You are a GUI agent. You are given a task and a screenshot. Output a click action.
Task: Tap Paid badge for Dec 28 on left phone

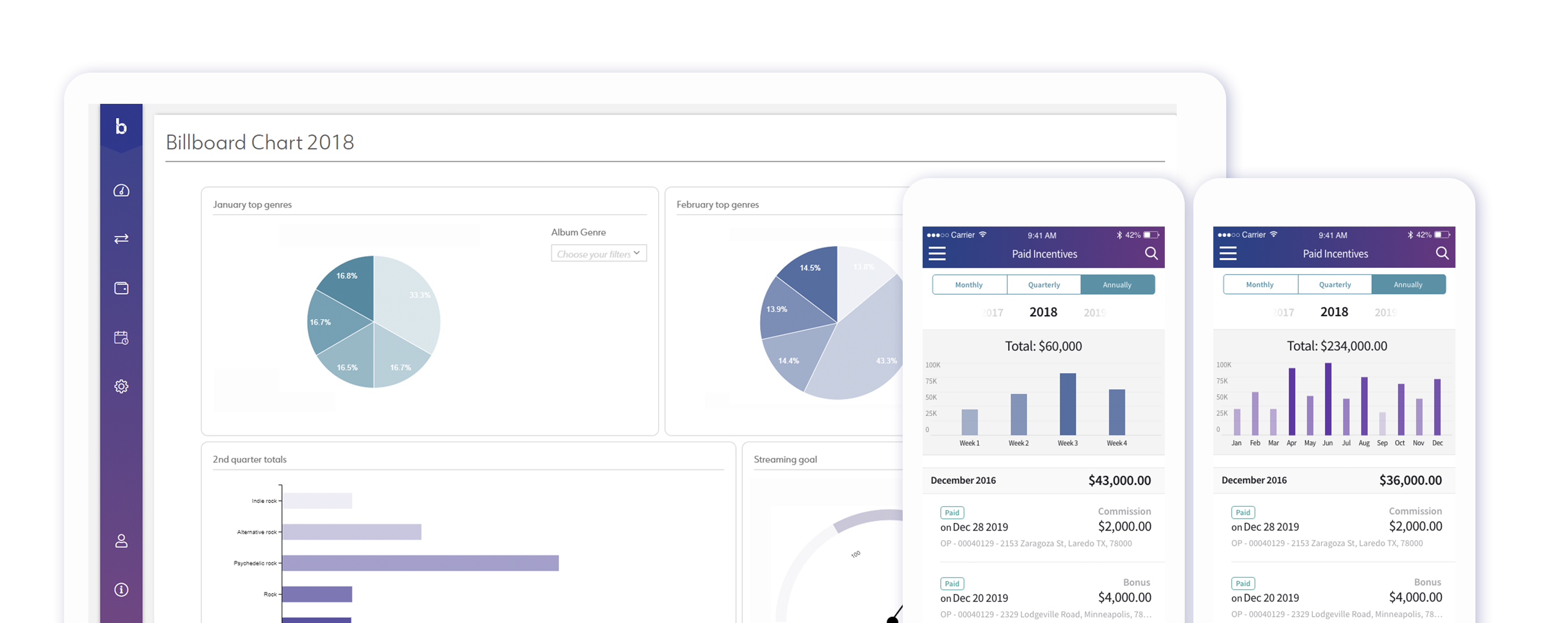pyautogui.click(x=952, y=512)
